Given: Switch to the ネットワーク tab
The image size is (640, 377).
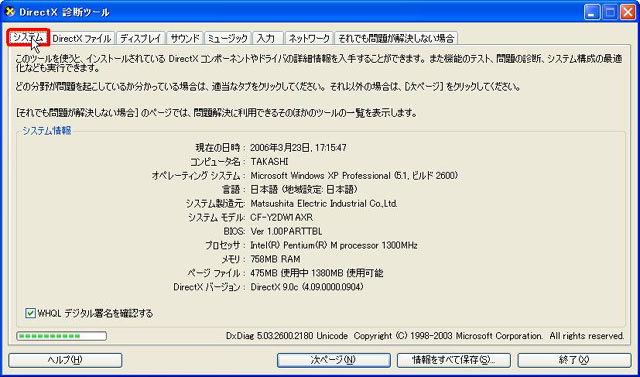Looking at the screenshot, I should click(309, 39).
